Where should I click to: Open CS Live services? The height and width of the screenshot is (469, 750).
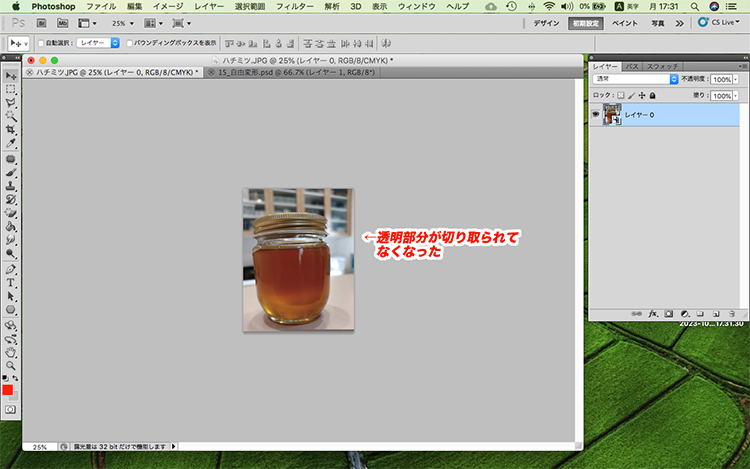pos(719,22)
